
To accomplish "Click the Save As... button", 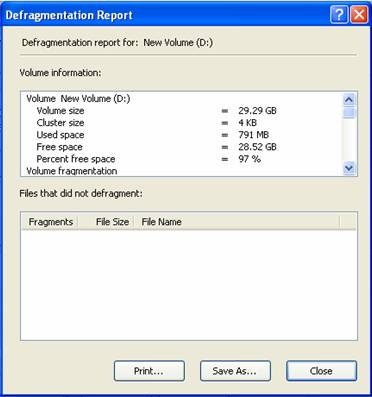I will tap(235, 371).
